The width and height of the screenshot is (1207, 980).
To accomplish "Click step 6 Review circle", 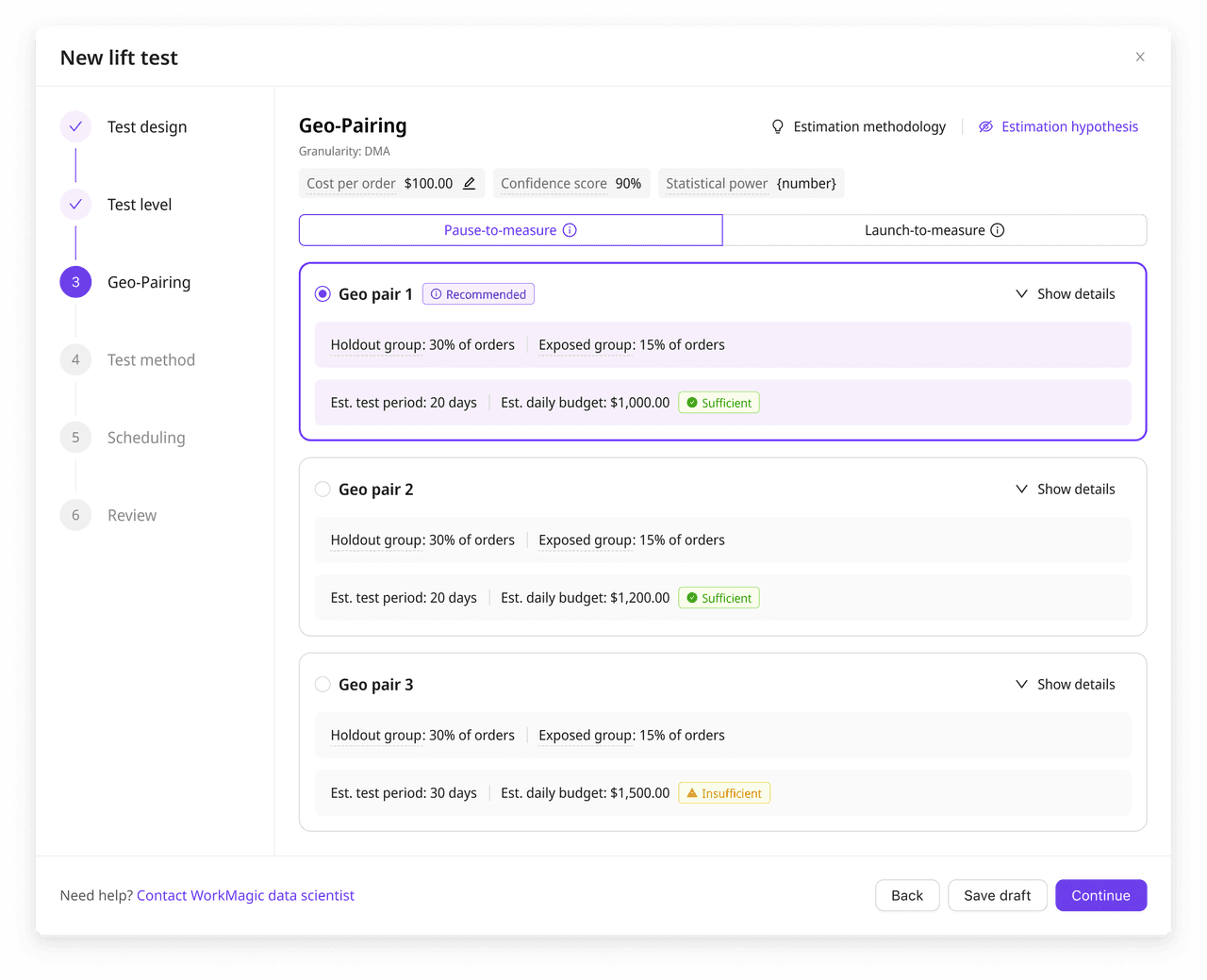I will 75,515.
